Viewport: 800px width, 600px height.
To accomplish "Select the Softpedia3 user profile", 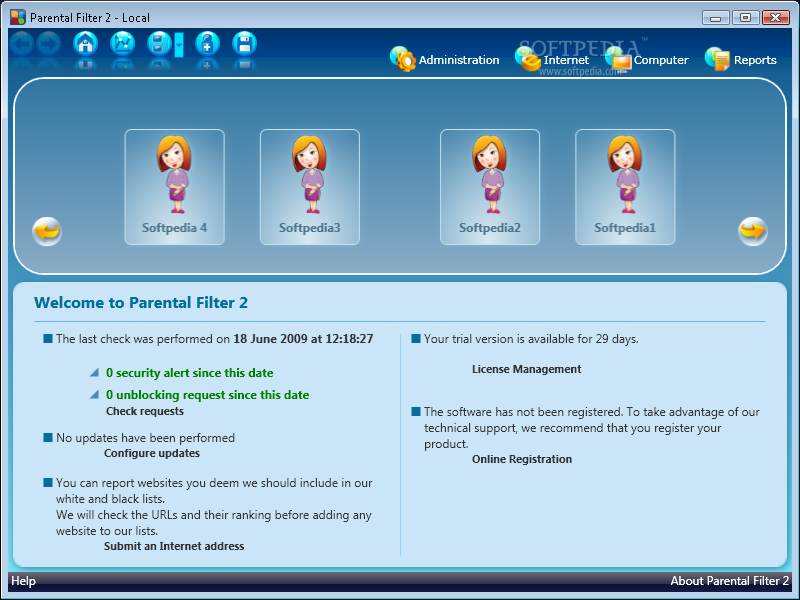I will pos(310,187).
